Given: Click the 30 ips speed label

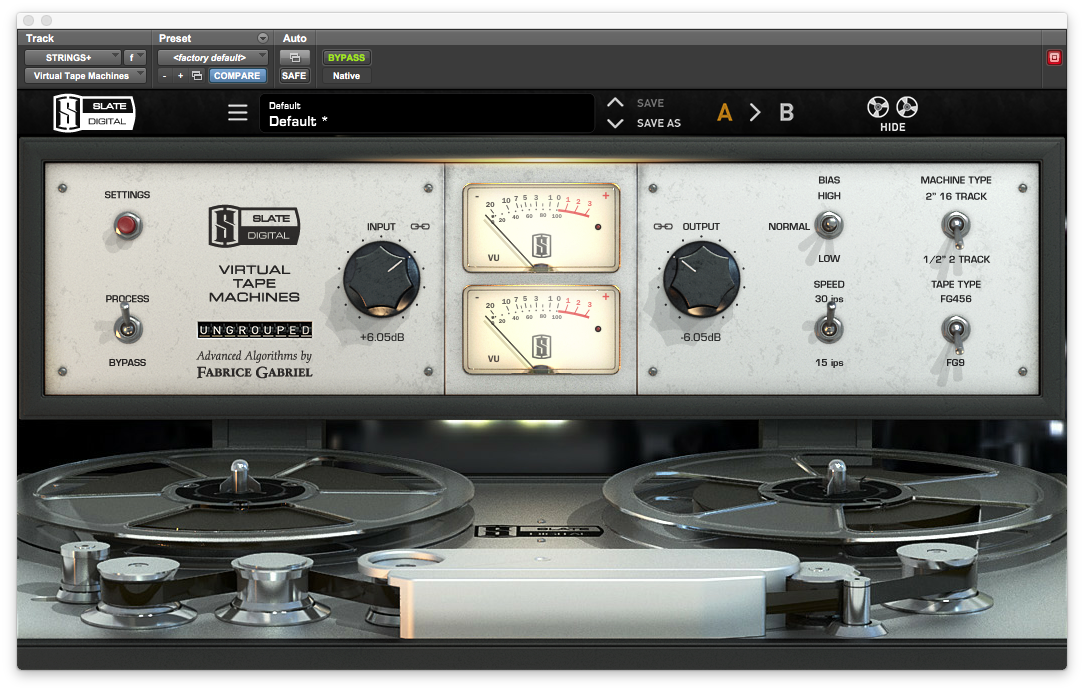Looking at the screenshot, I should [829, 299].
